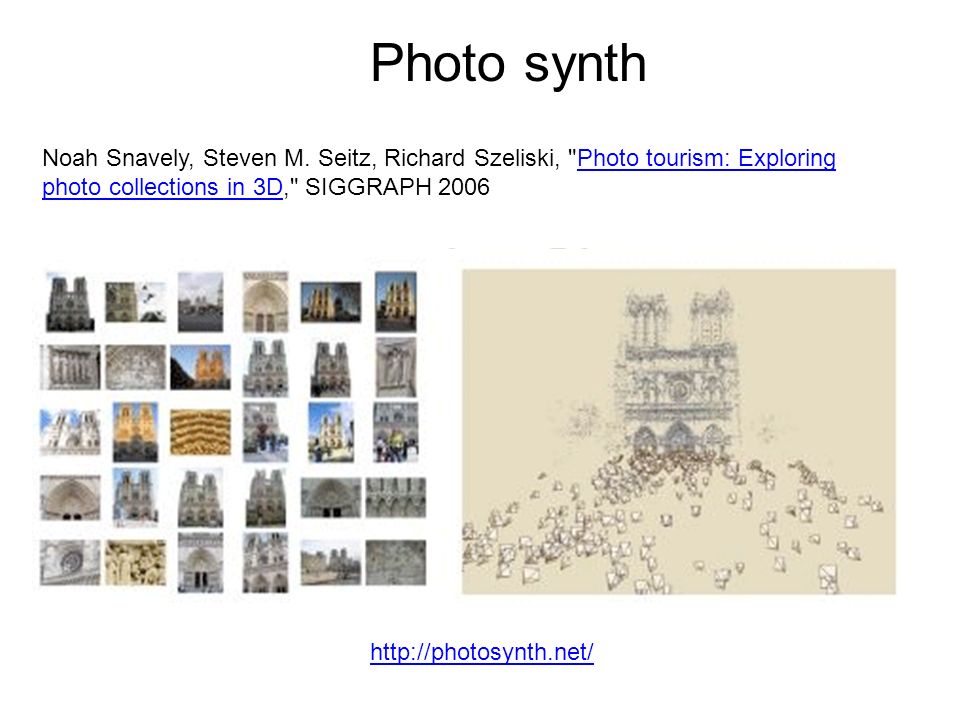Visit the http://photosynth.net/ link

(482, 652)
